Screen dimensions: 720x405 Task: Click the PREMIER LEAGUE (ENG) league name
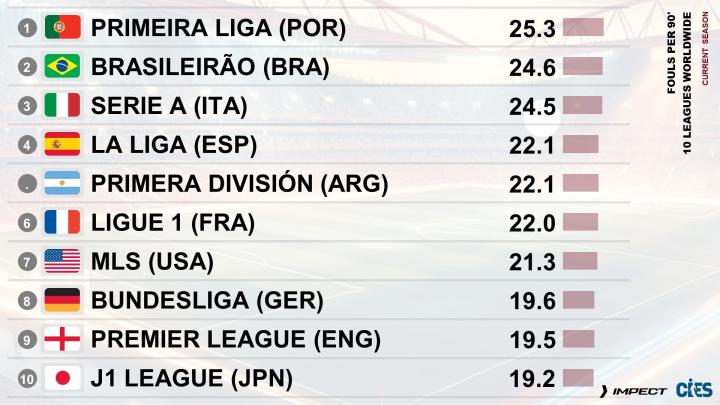coord(236,340)
